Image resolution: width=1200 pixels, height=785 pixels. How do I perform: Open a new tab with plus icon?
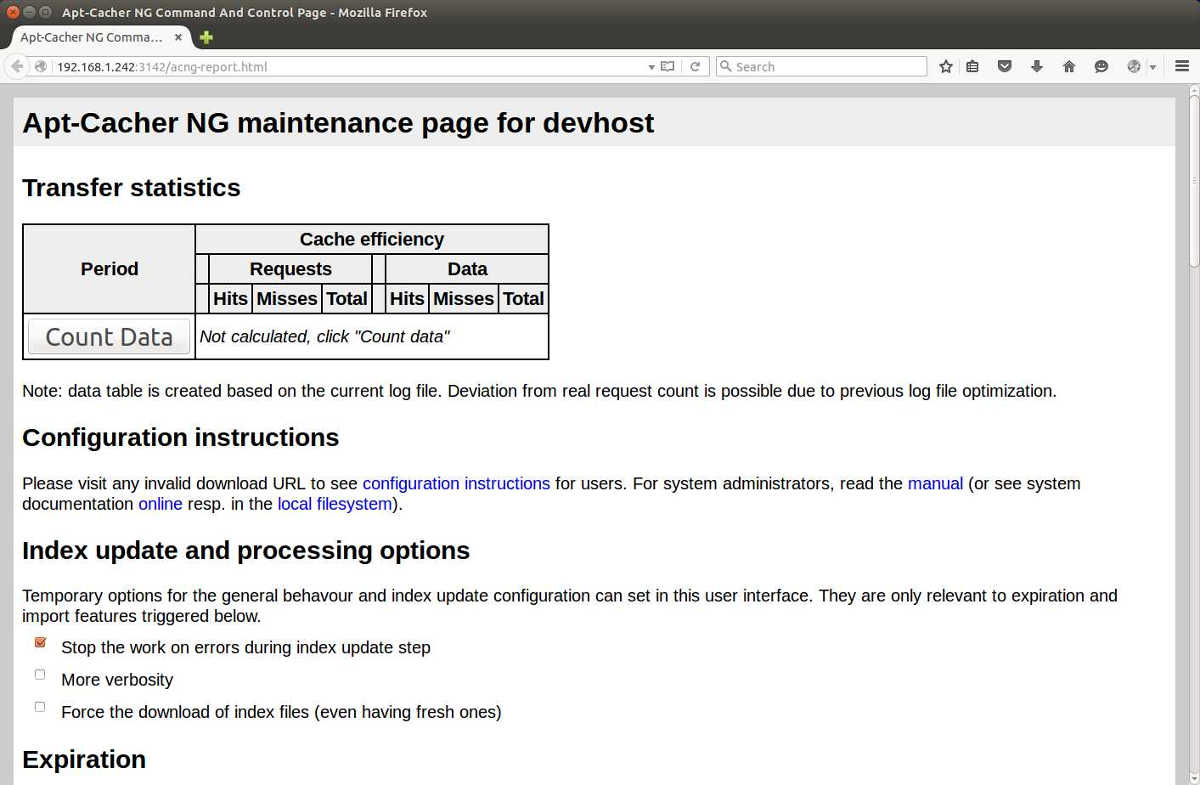(206, 37)
